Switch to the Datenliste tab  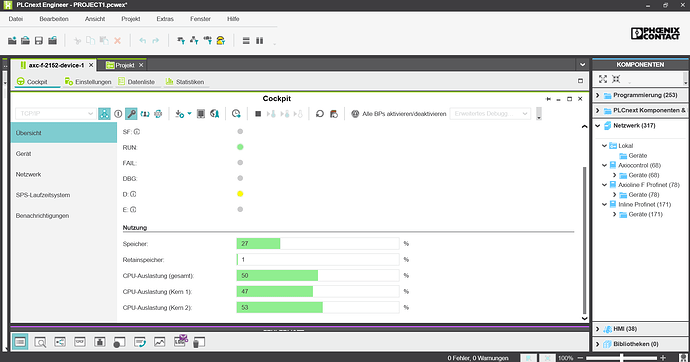tap(136, 82)
